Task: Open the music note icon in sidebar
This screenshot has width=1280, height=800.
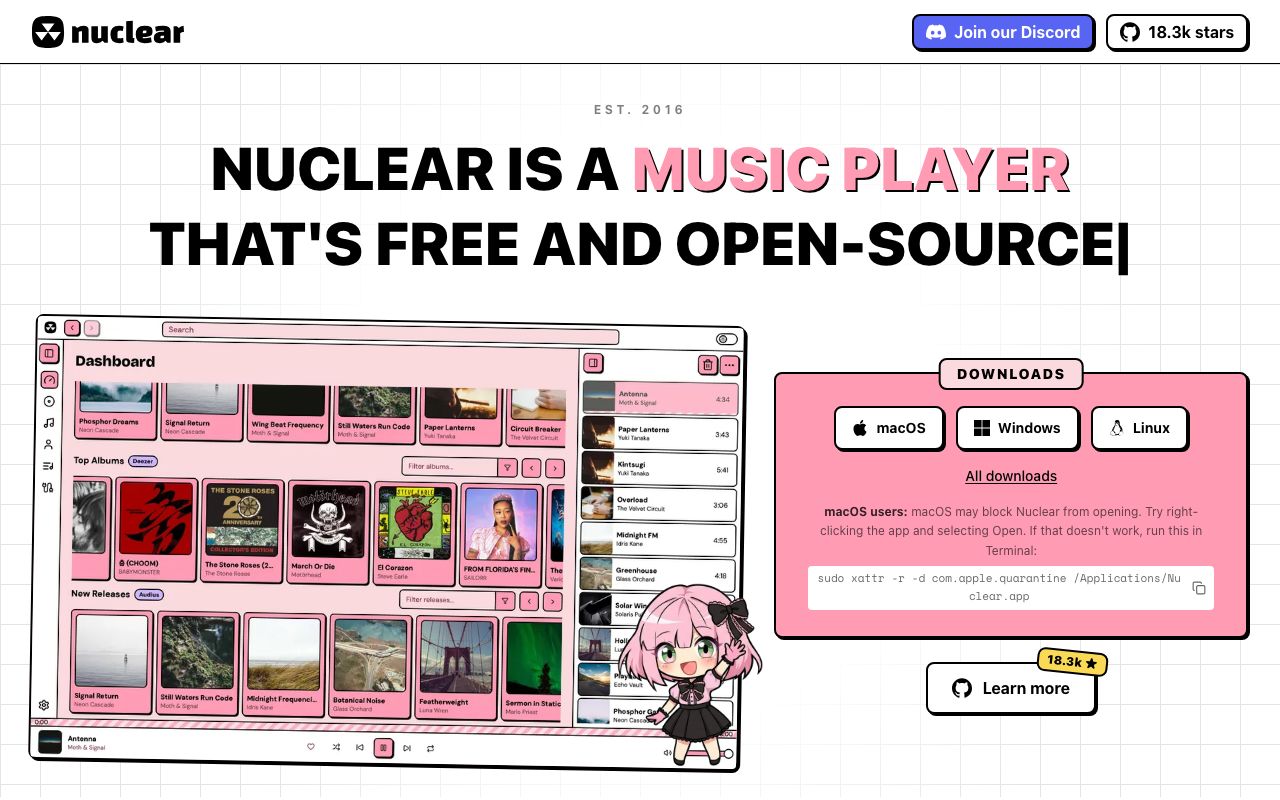Action: [x=49, y=422]
